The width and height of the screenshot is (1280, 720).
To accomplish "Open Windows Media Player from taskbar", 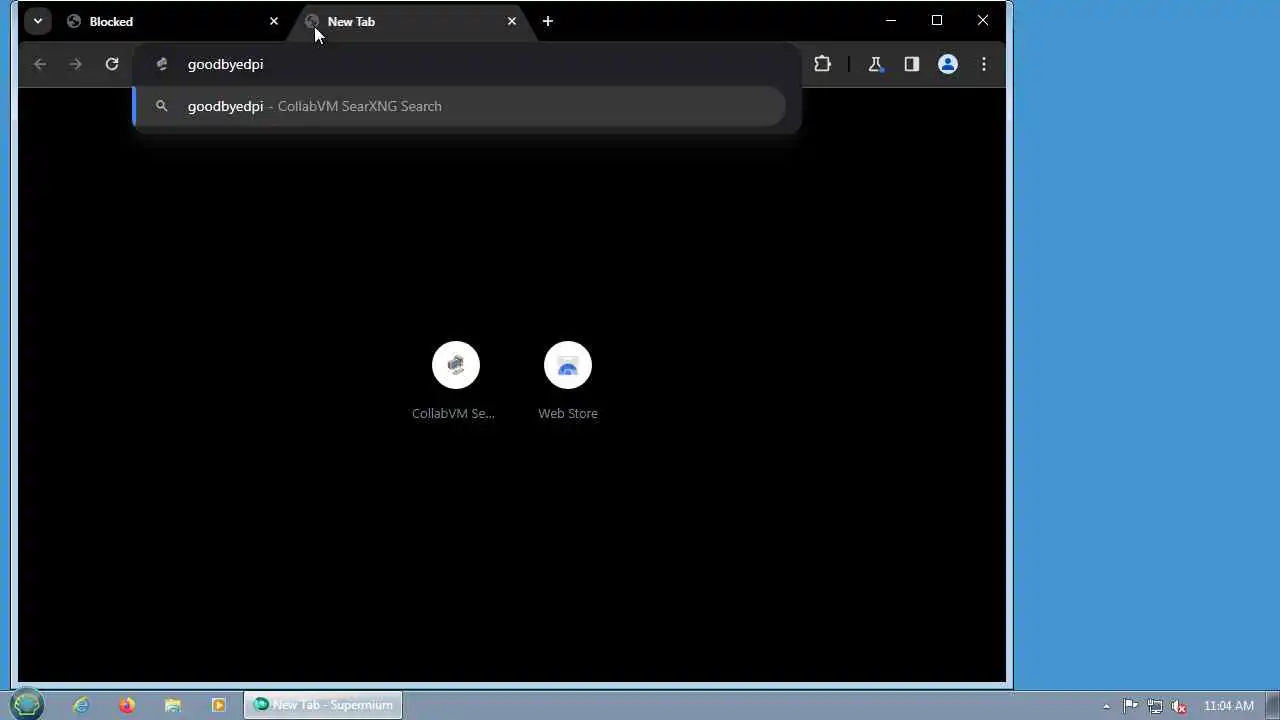I will [x=219, y=705].
